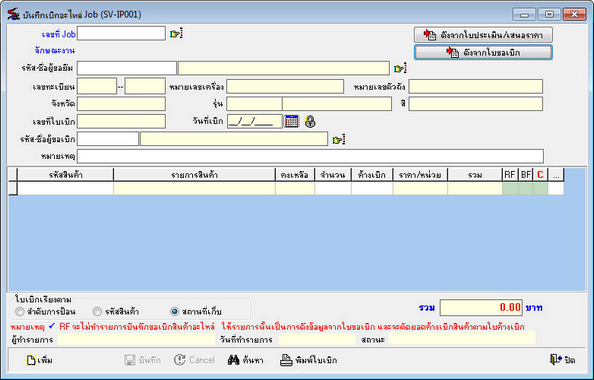Select the ลำดับการป้อน radio button
The image size is (594, 380).
(20, 312)
